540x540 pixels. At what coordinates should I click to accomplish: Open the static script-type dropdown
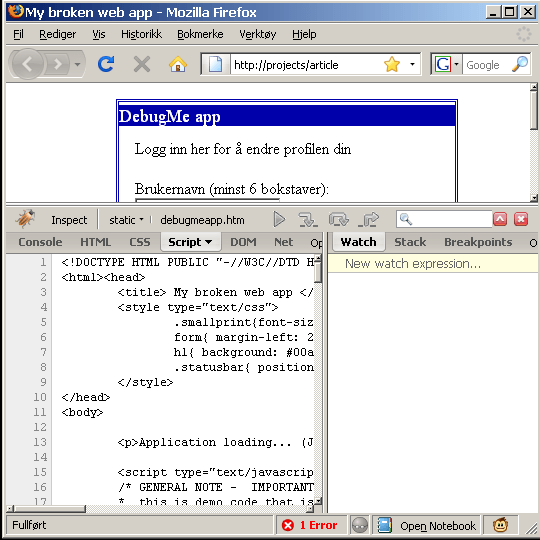126,220
